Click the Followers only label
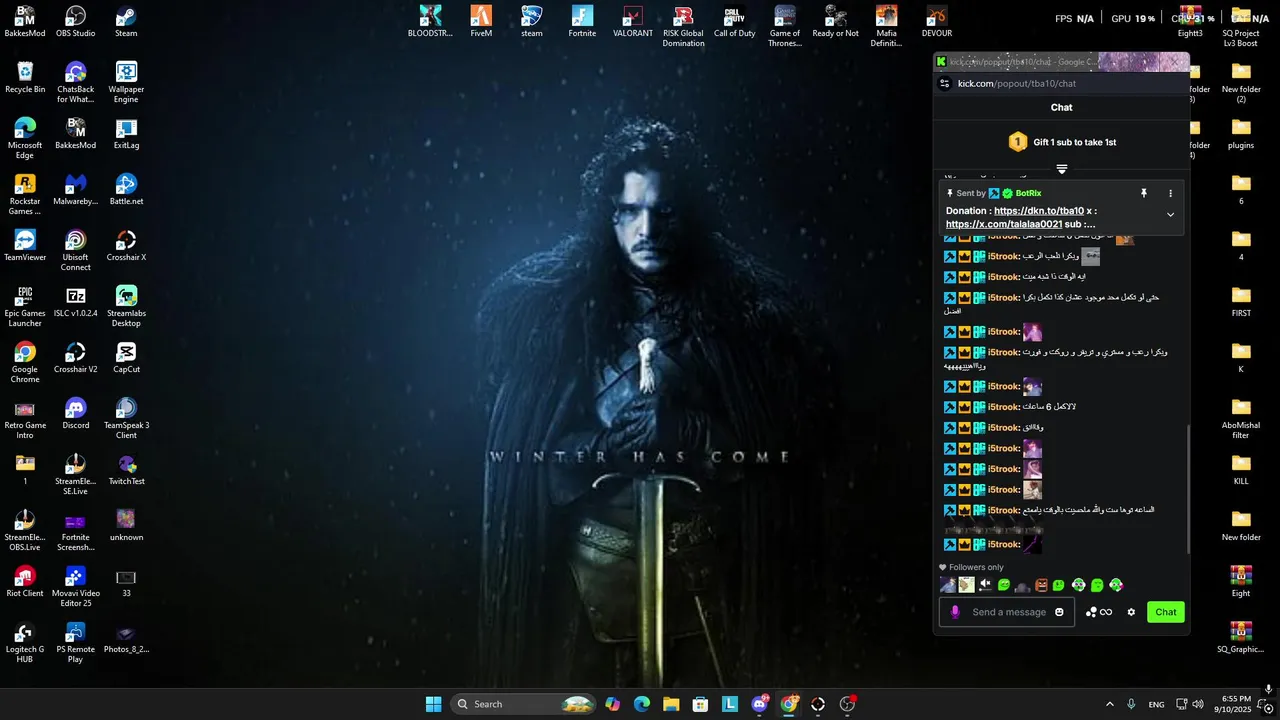1280x720 pixels. tap(976, 567)
